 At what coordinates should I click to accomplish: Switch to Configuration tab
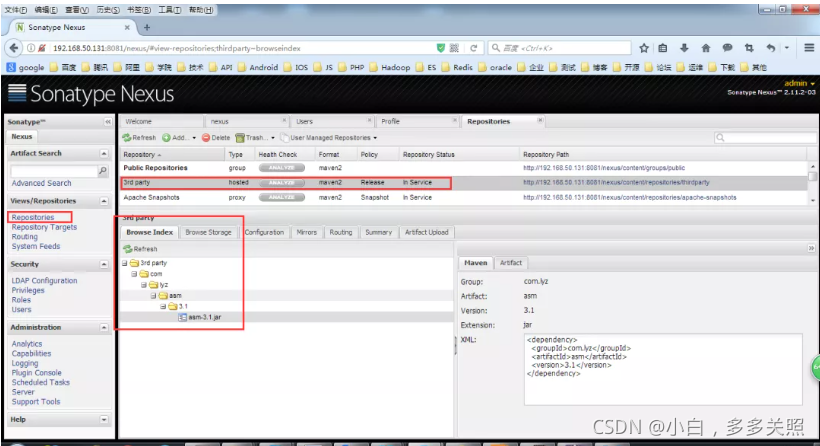click(x=264, y=232)
